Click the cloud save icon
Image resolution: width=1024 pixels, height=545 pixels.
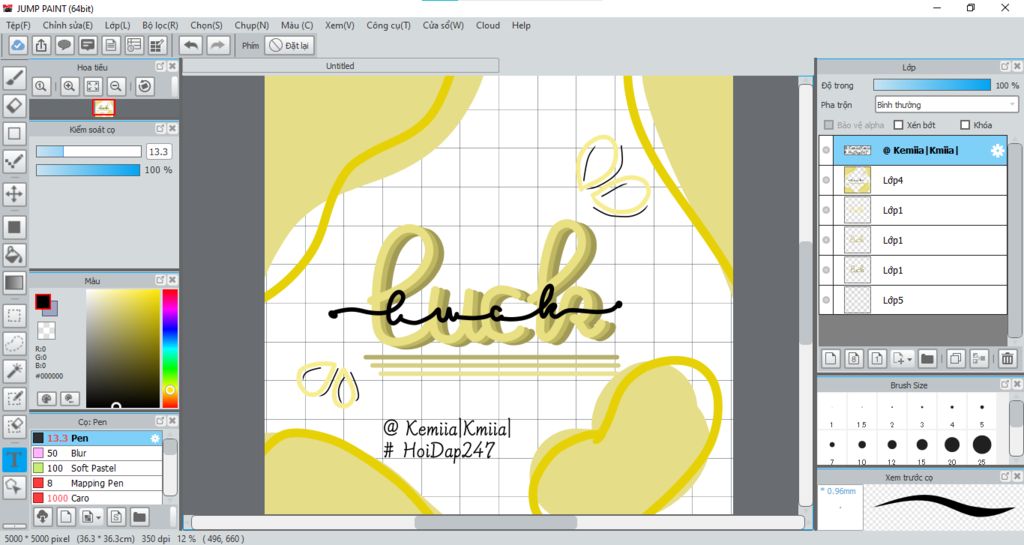pos(18,45)
